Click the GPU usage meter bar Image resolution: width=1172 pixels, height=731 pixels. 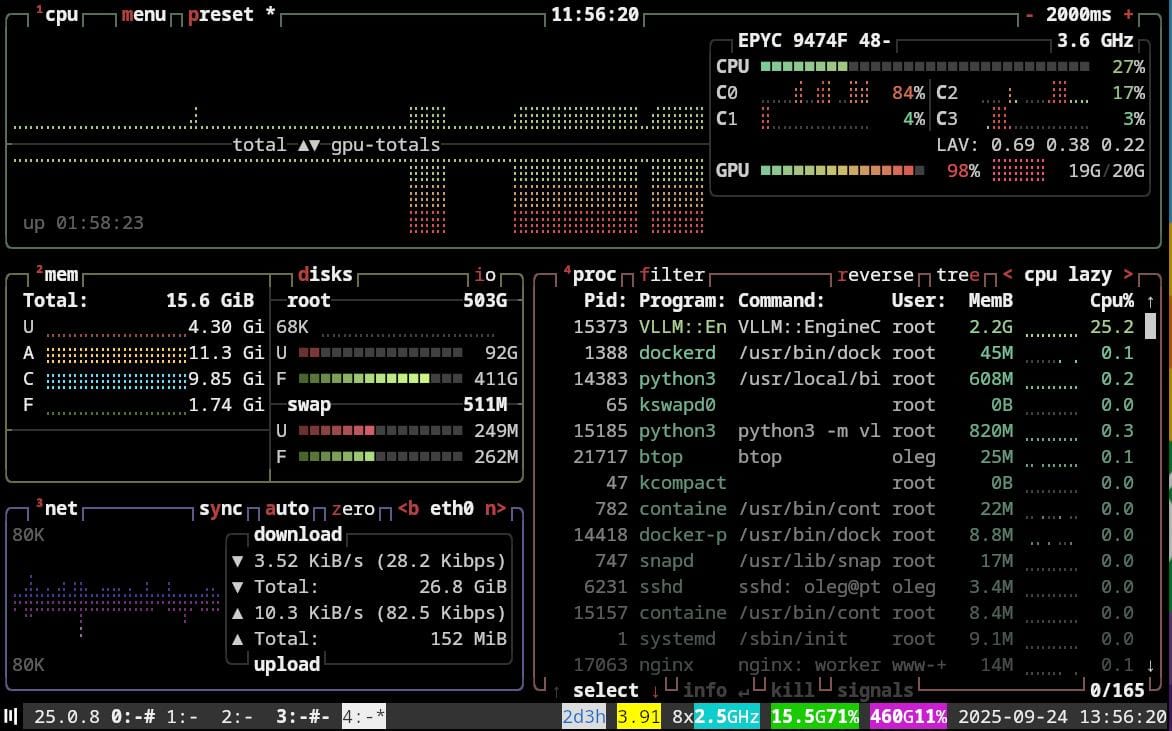[842, 170]
